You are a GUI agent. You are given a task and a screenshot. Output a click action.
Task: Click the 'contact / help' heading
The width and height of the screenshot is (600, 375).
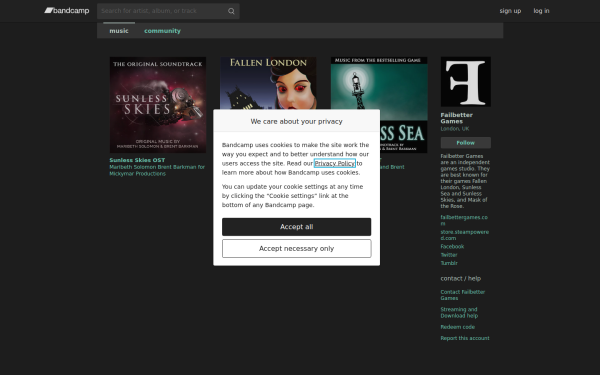[x=460, y=279]
